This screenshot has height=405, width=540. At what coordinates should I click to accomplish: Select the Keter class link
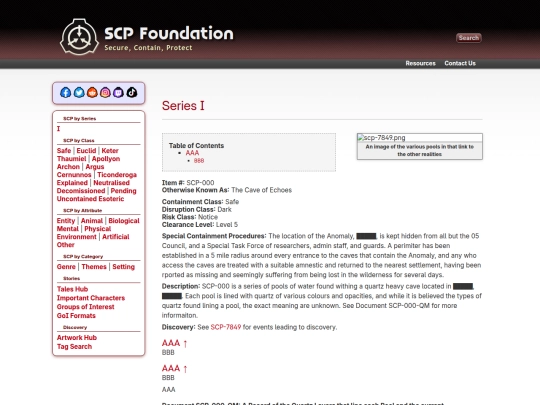click(110, 150)
